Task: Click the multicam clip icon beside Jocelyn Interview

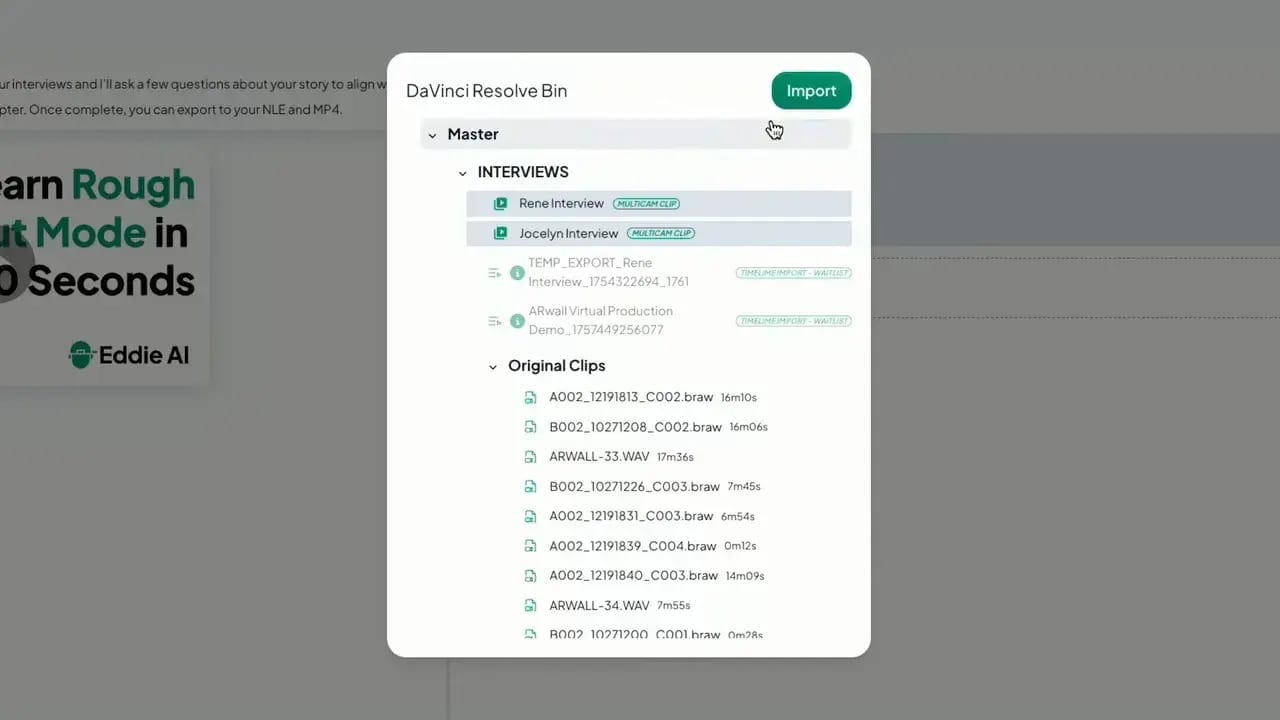Action: pos(500,234)
